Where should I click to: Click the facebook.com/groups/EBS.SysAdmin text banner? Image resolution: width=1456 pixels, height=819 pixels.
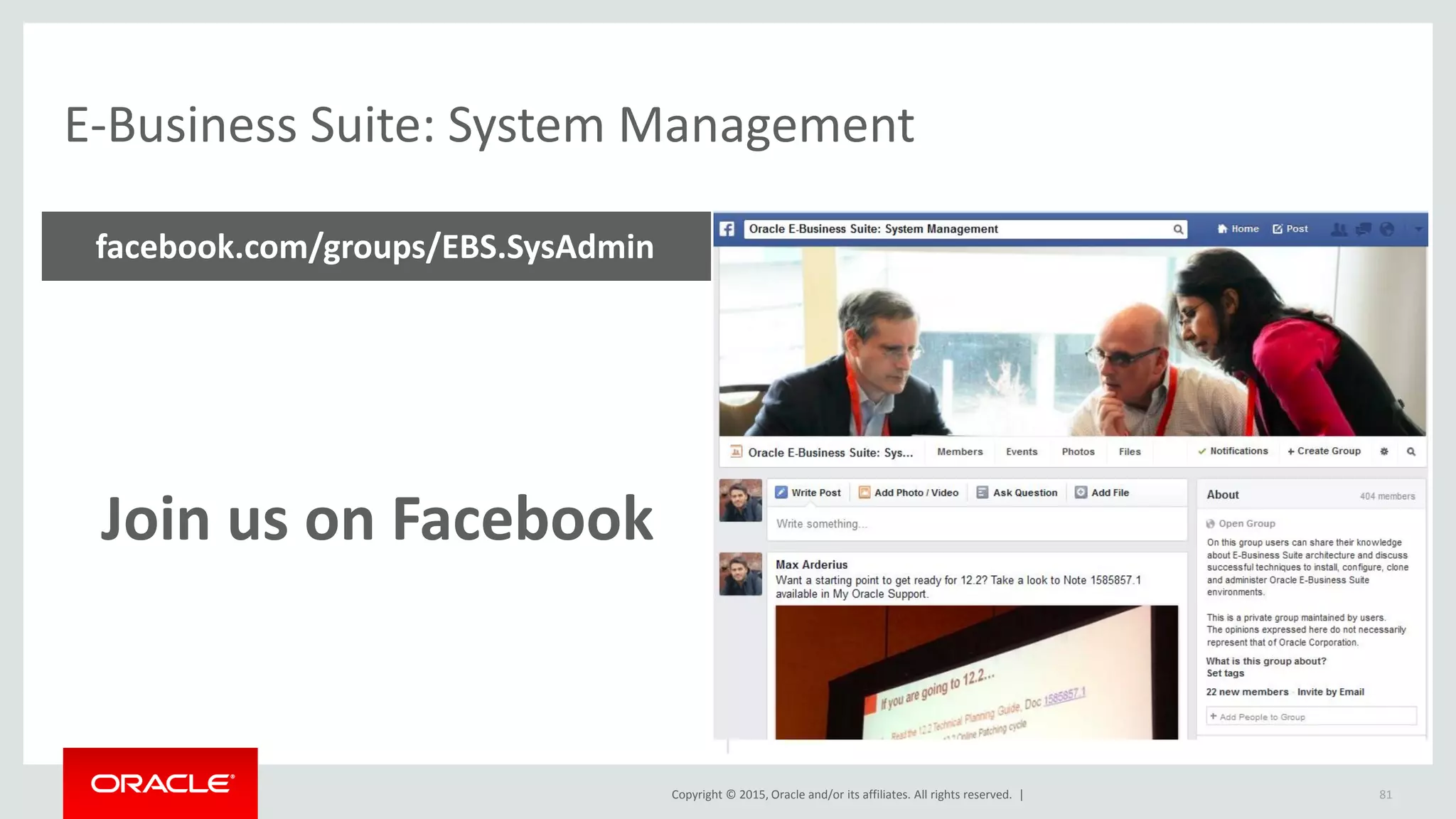coord(375,247)
